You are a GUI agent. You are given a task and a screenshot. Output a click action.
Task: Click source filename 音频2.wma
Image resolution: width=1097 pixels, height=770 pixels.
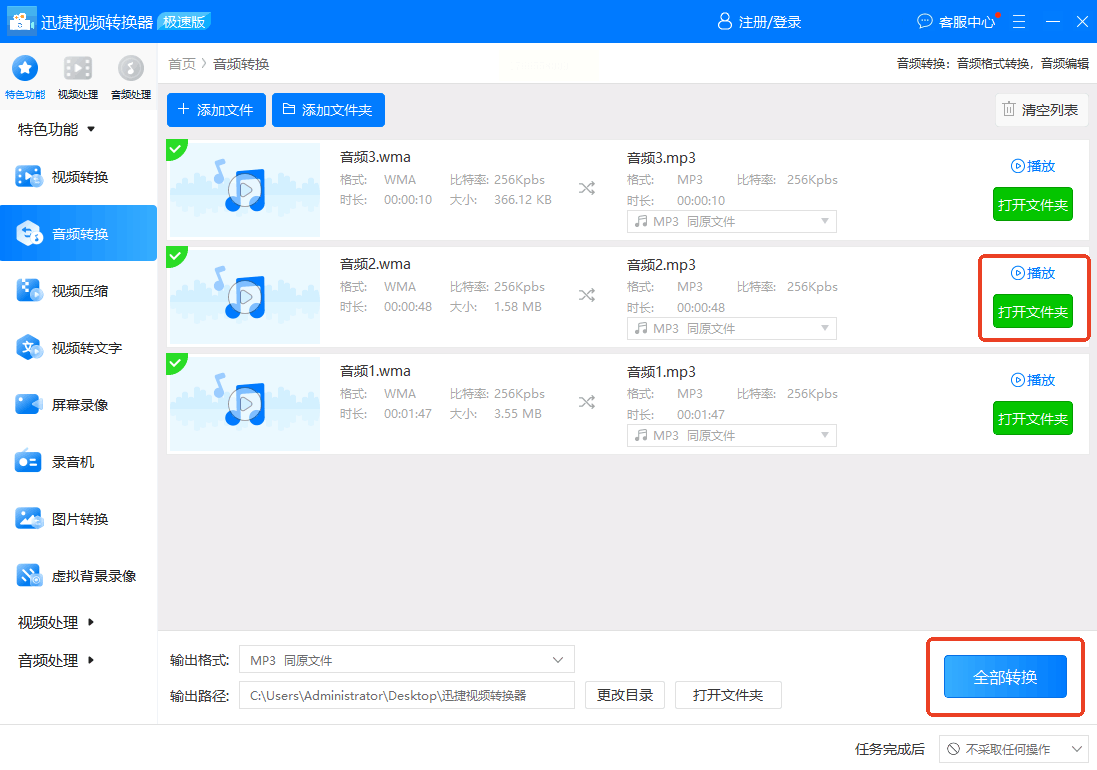click(x=375, y=264)
